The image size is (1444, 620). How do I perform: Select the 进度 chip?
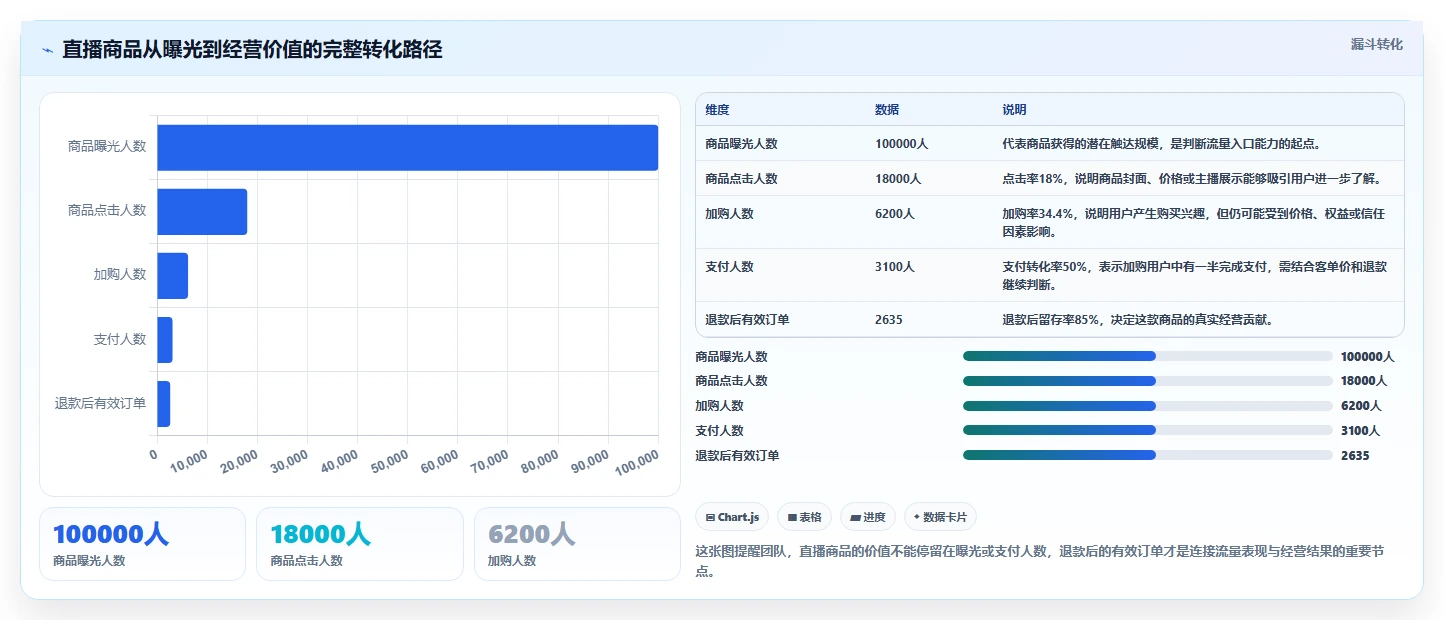tap(868, 517)
